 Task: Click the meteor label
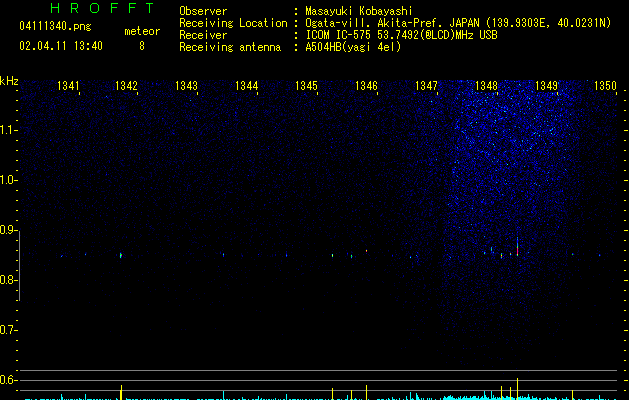pos(142,31)
